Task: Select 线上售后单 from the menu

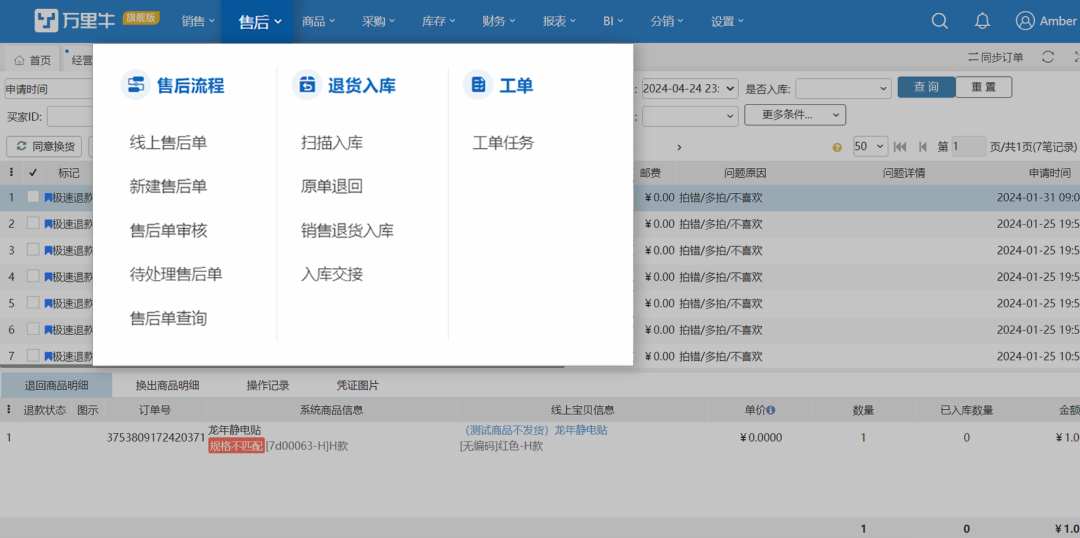Action: coord(168,143)
